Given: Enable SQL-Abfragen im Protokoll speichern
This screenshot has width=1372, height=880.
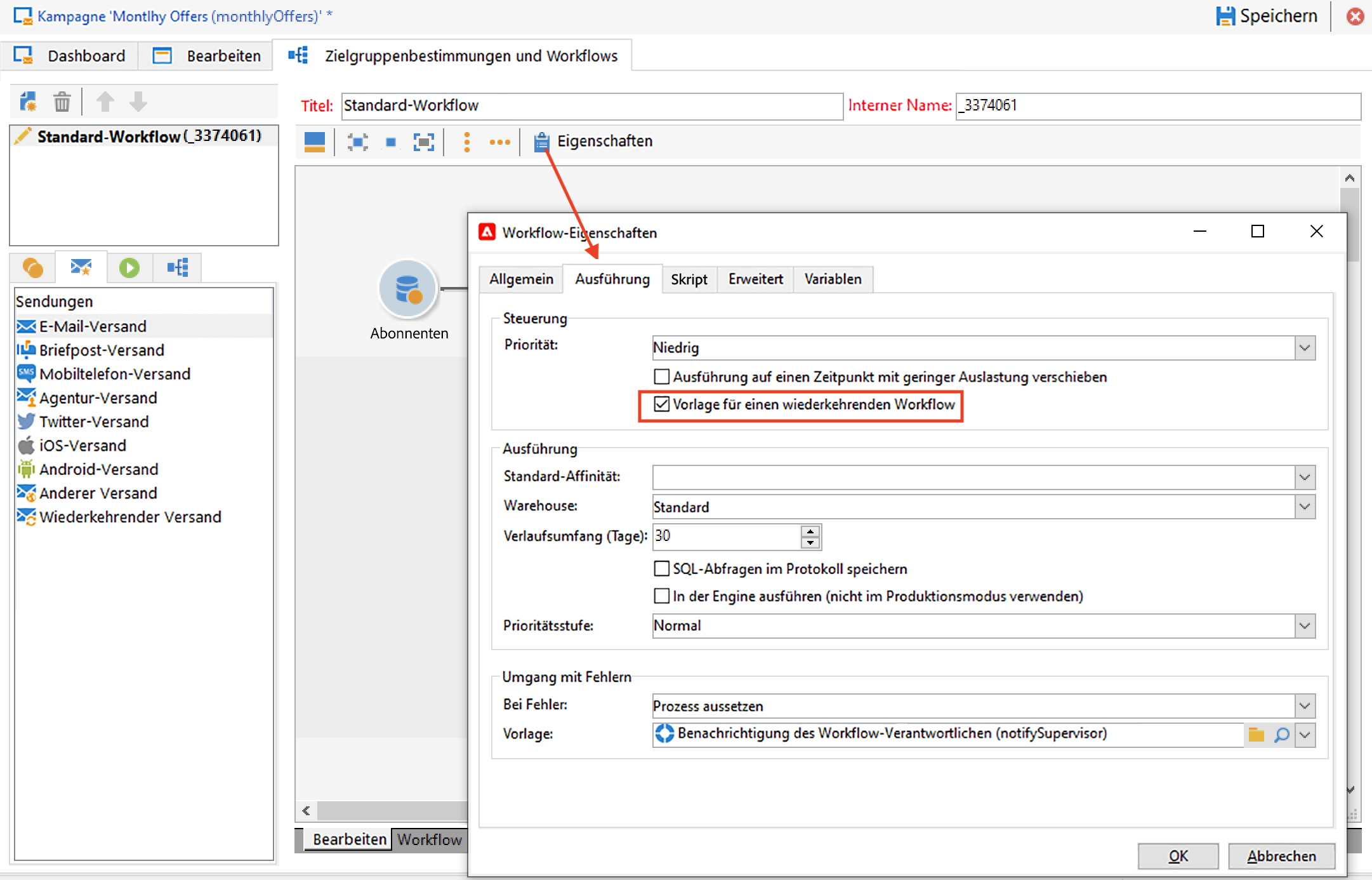Looking at the screenshot, I should [x=662, y=569].
